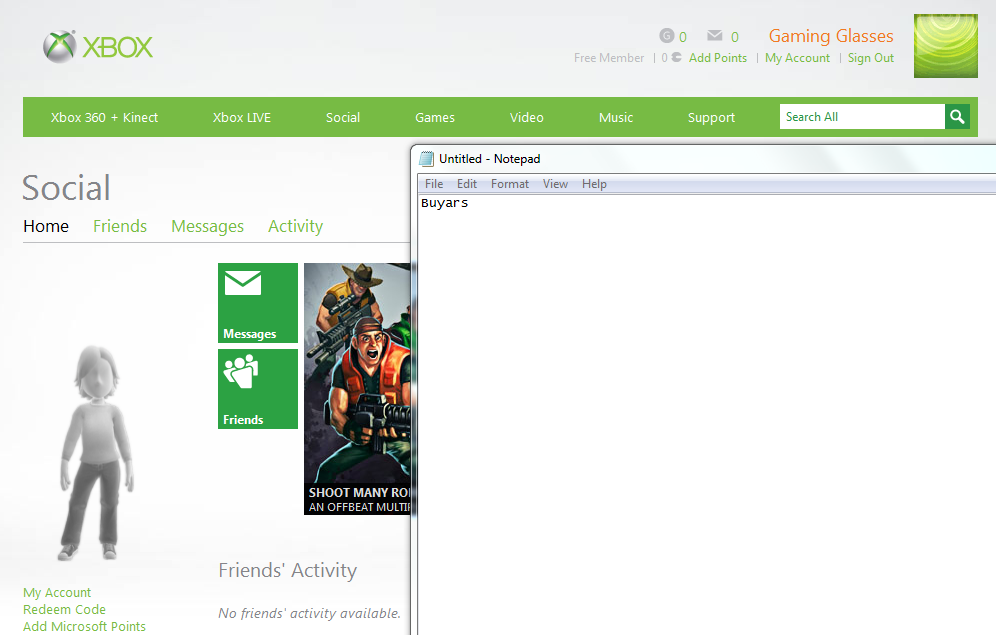Click the Redeem Code link
This screenshot has height=635, width=996.
pos(64,610)
